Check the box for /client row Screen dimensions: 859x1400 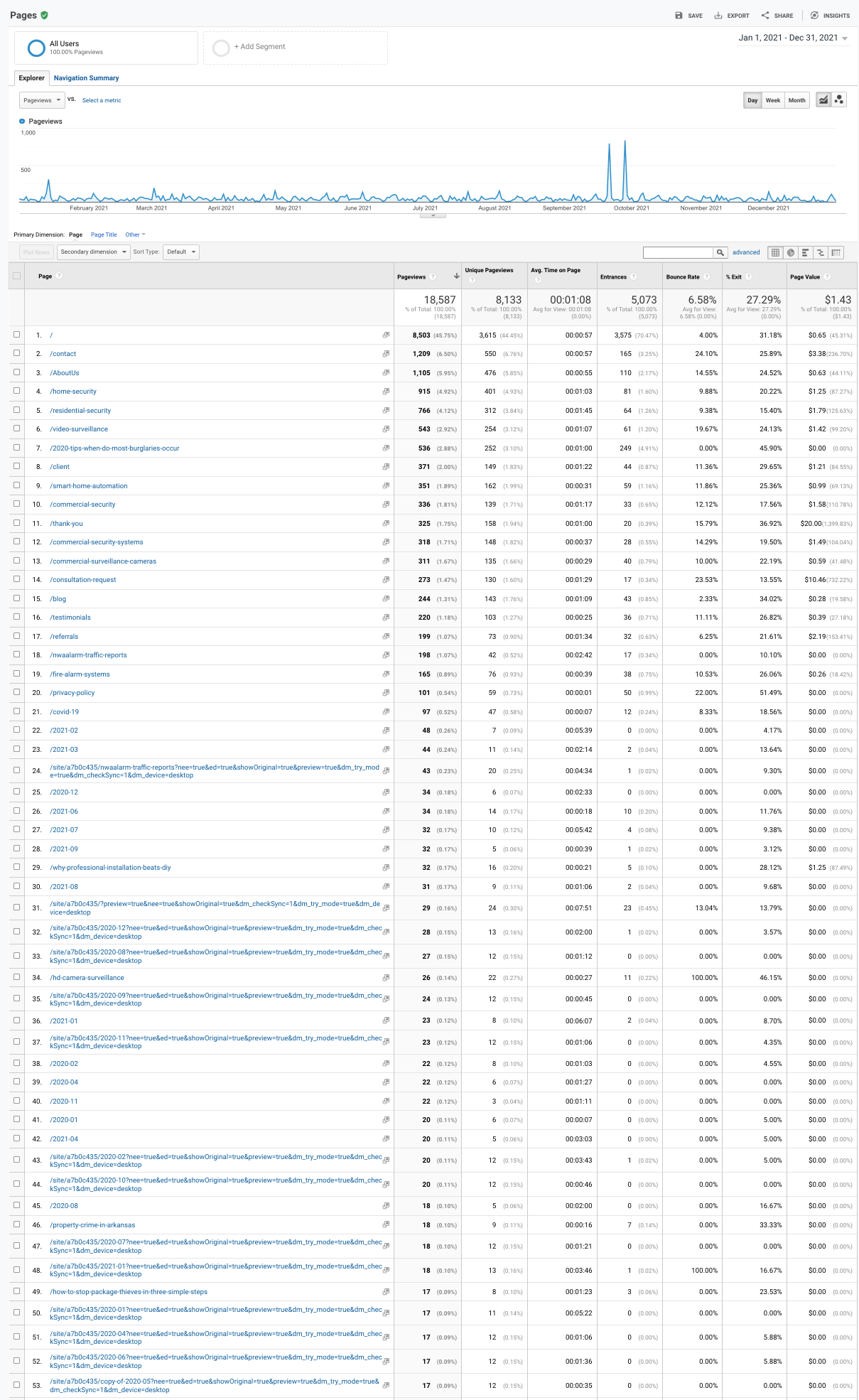pos(16,466)
